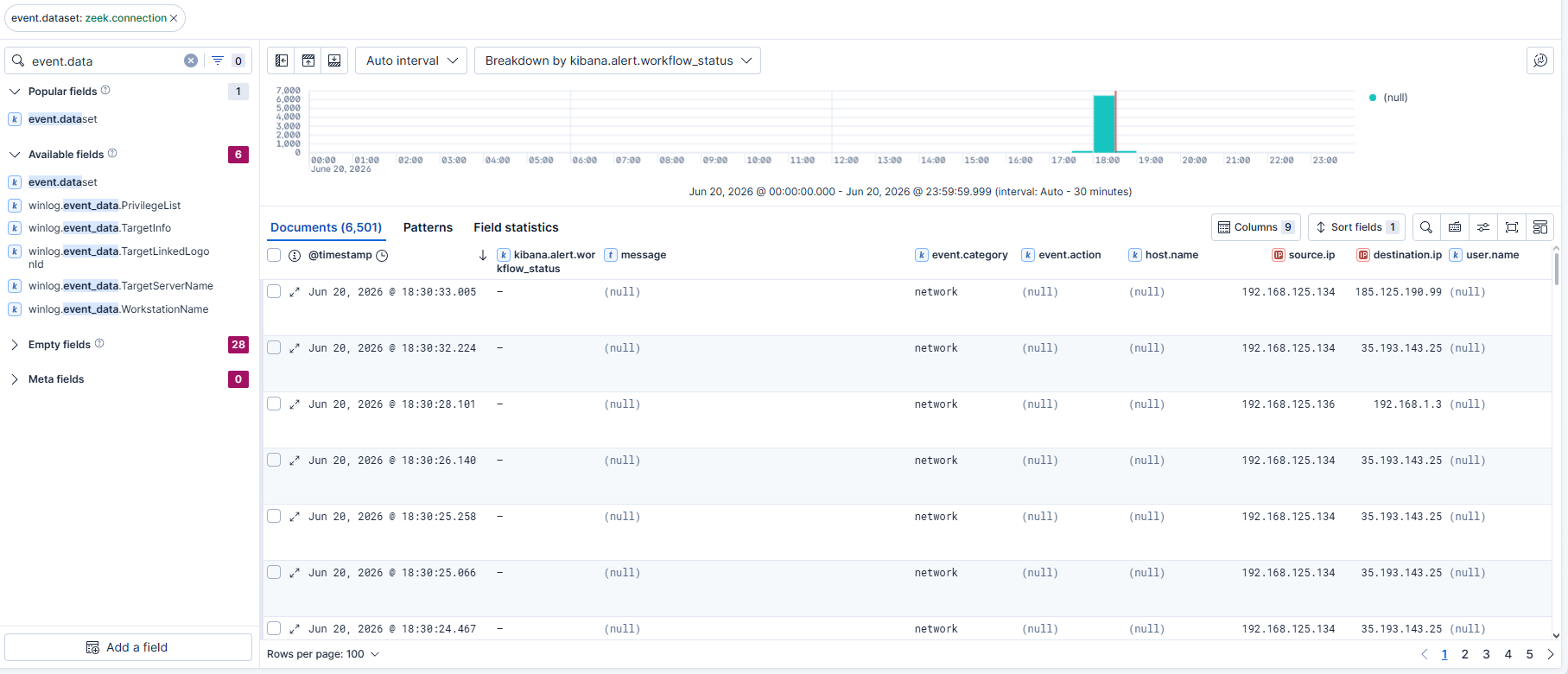Open display settings sliders
This screenshot has width=1568, height=674.
tap(1483, 227)
